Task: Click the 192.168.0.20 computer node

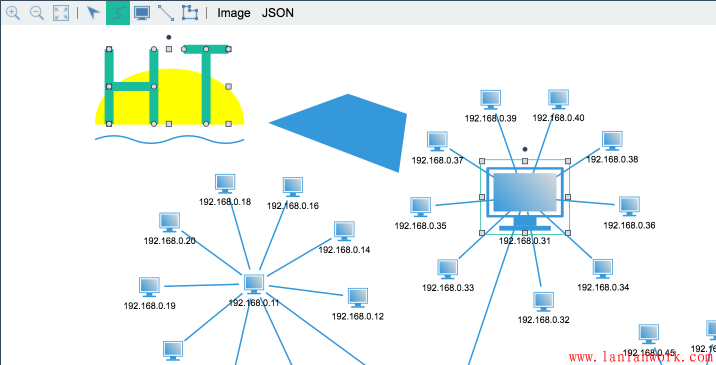Action: click(x=169, y=222)
